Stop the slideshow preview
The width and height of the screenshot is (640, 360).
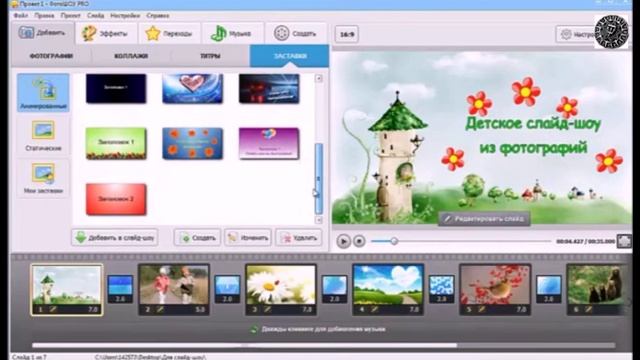pos(359,241)
